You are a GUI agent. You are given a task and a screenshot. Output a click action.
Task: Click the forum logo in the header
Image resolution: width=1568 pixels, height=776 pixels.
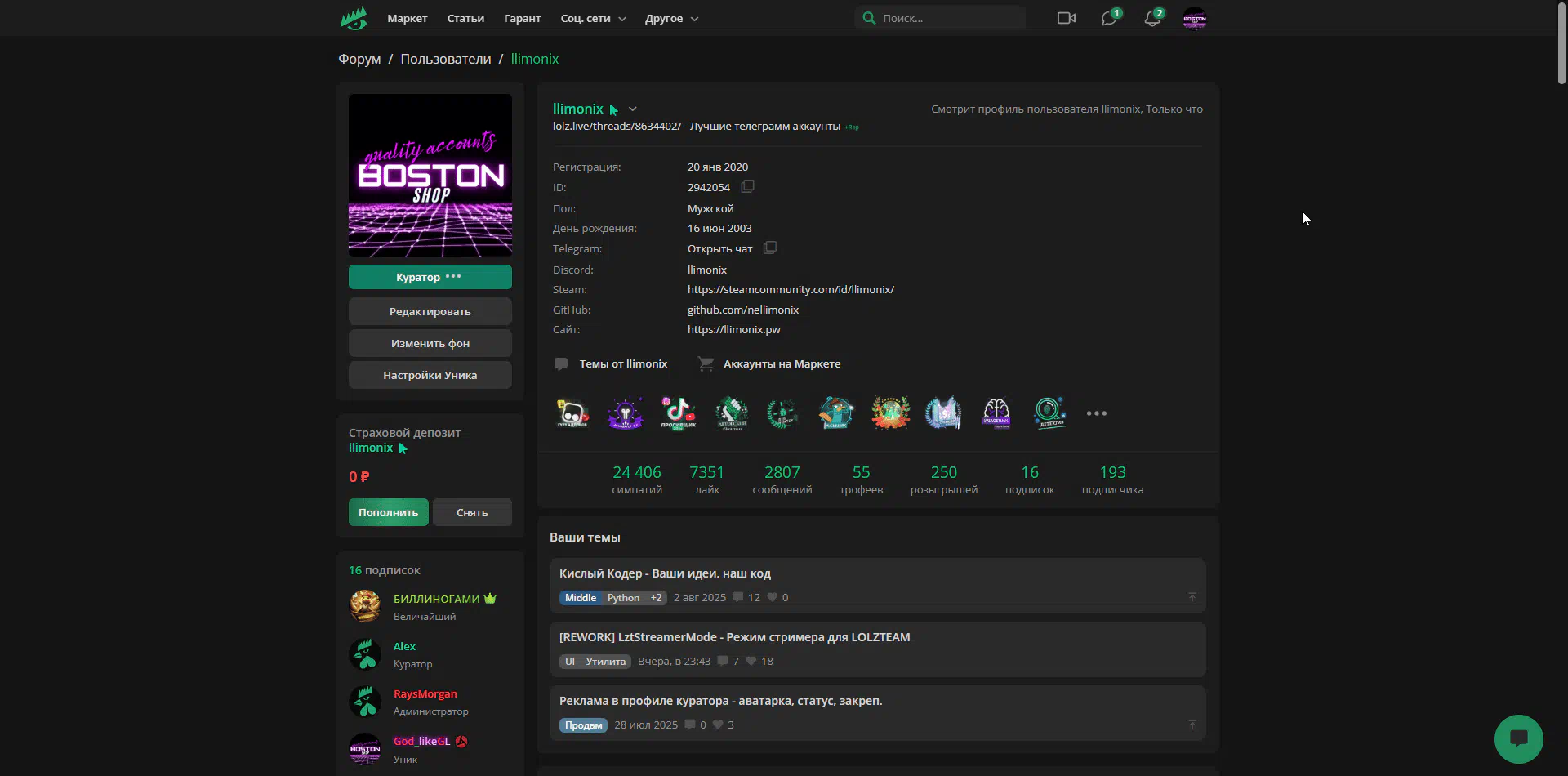pyautogui.click(x=354, y=18)
